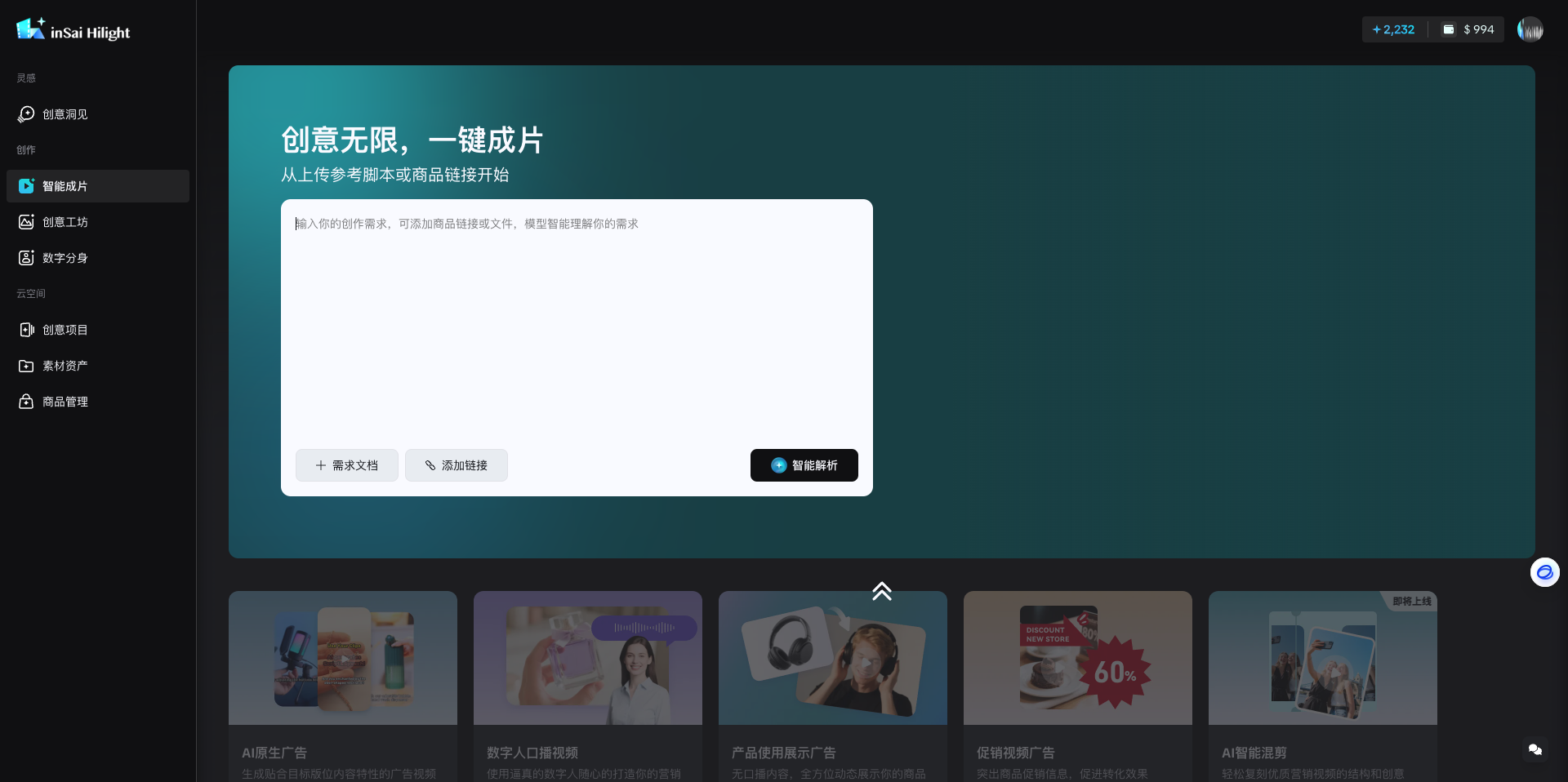Click the 从上传参考脚本或商品链接开始 subtitle

point(395,175)
